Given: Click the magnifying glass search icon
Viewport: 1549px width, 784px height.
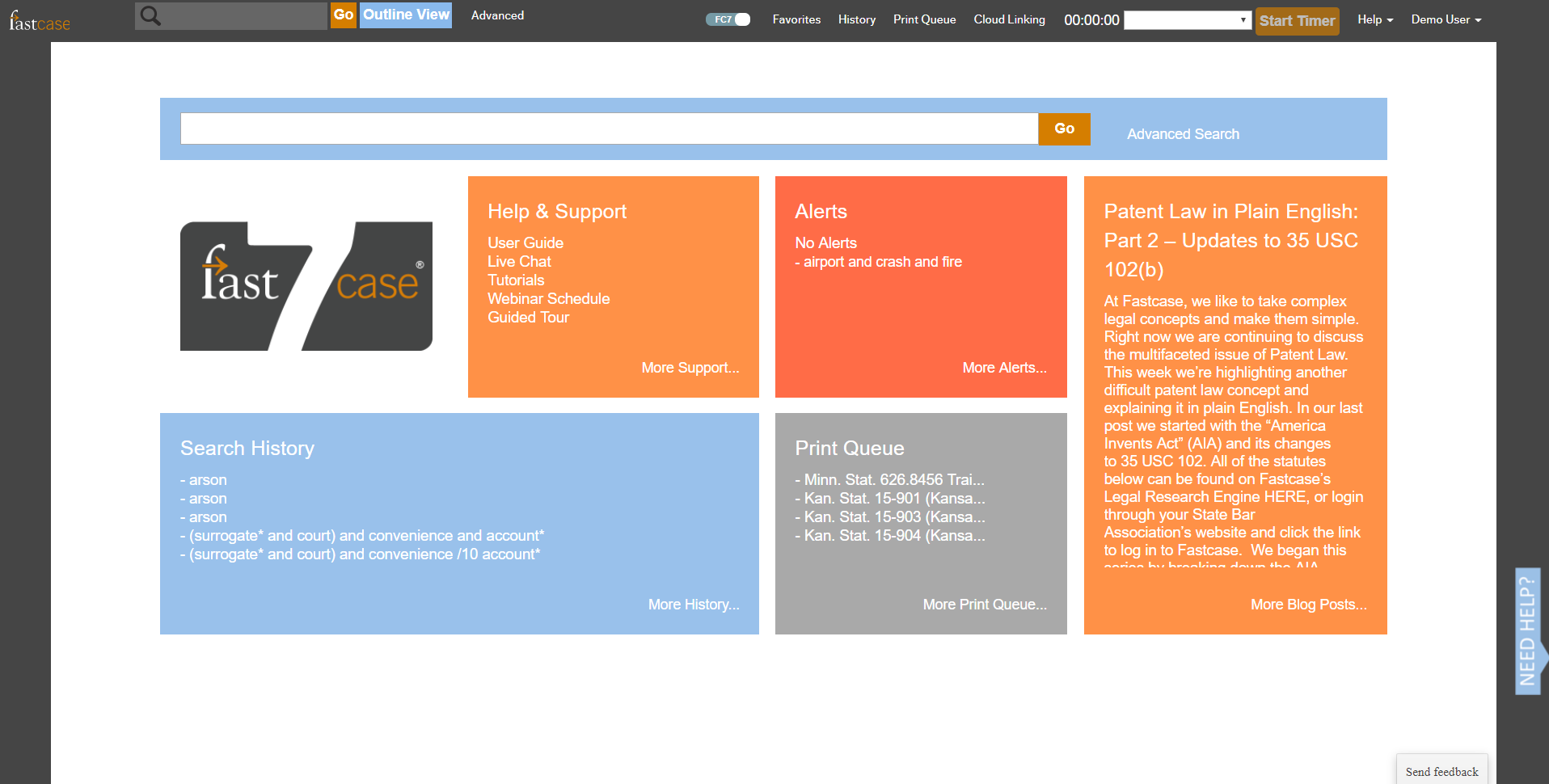Looking at the screenshot, I should [x=150, y=15].
